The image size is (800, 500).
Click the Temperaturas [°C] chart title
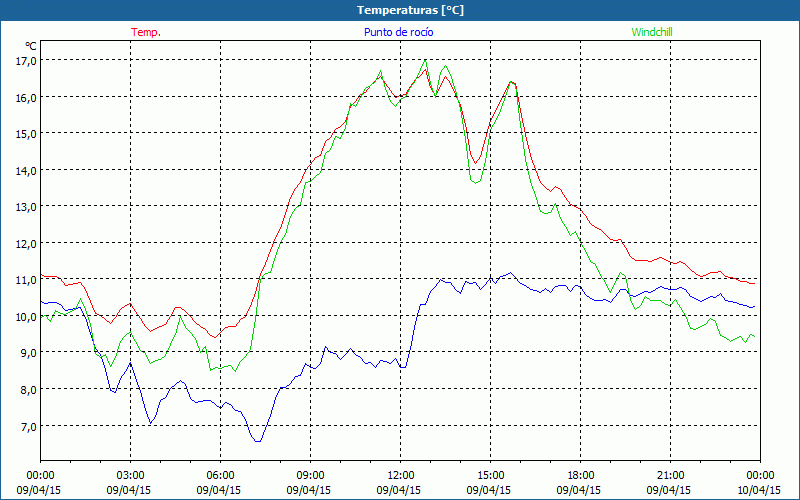pyautogui.click(x=410, y=10)
